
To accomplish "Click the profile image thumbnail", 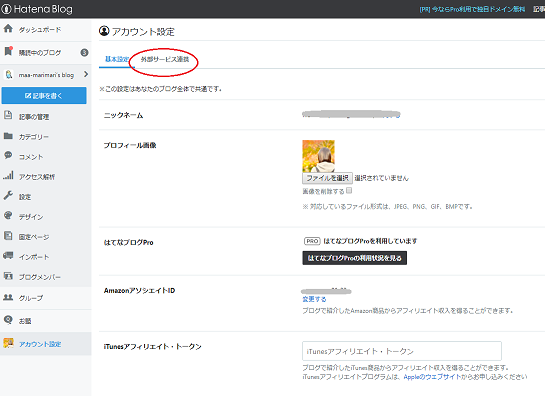I will pos(318,156).
